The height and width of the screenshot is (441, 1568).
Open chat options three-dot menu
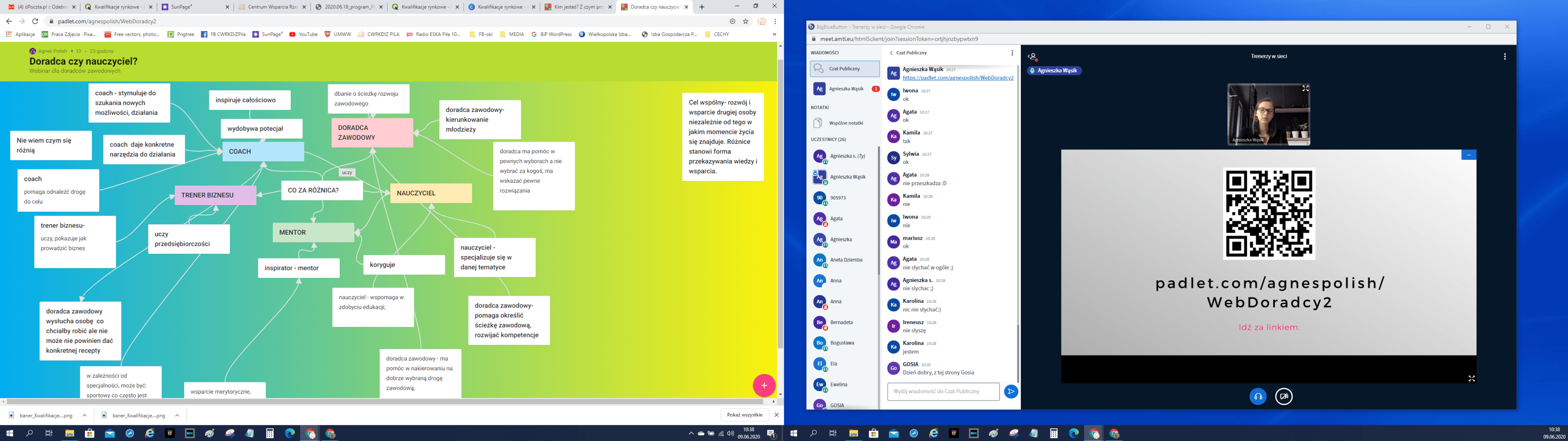pos(1012,53)
